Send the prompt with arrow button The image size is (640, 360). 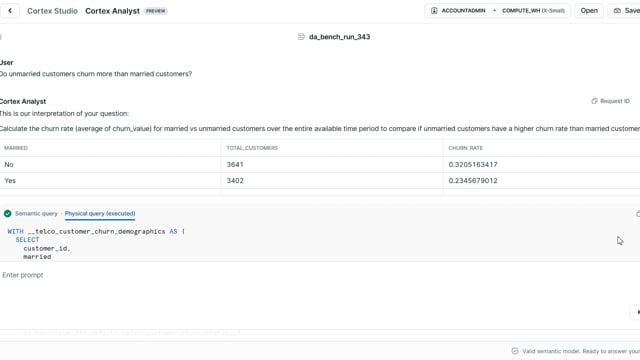pos(636,312)
